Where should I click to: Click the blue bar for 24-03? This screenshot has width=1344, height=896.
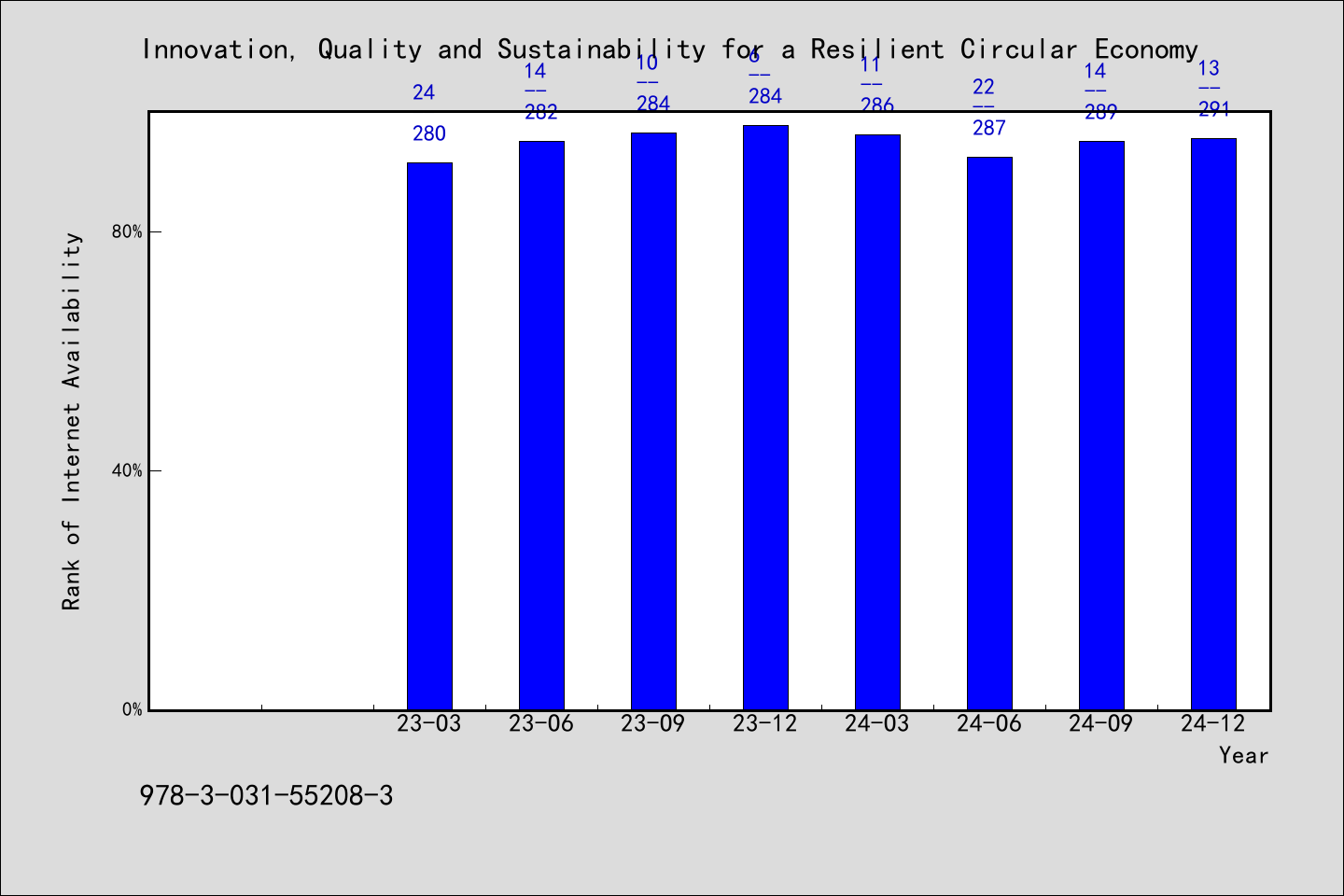pyautogui.click(x=877, y=422)
